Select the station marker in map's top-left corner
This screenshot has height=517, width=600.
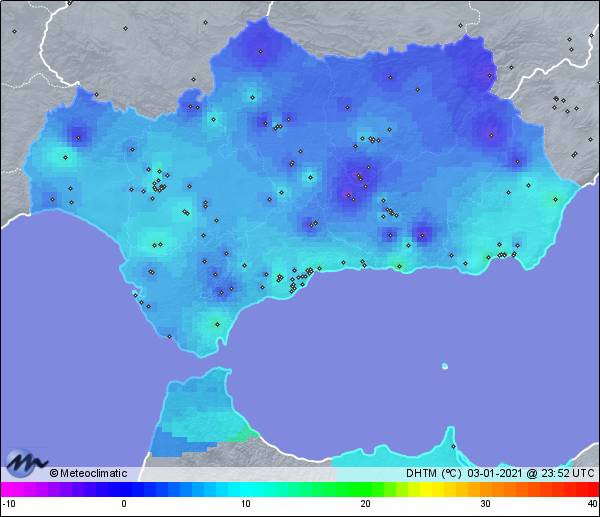tap(15, 30)
